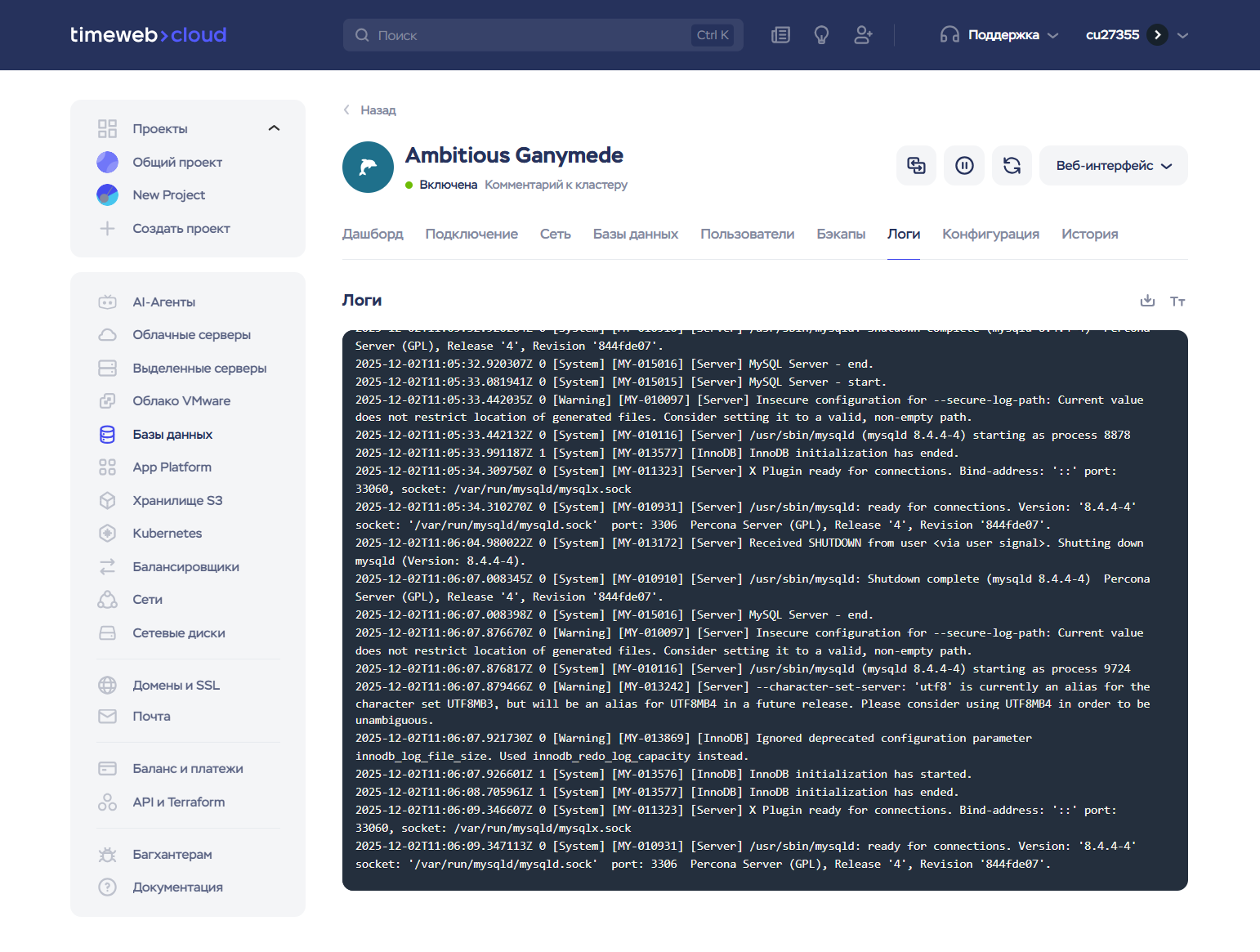This screenshot has height=952, width=1260.
Task: Pause the cluster with the pause icon
Action: pyautogui.click(x=964, y=166)
